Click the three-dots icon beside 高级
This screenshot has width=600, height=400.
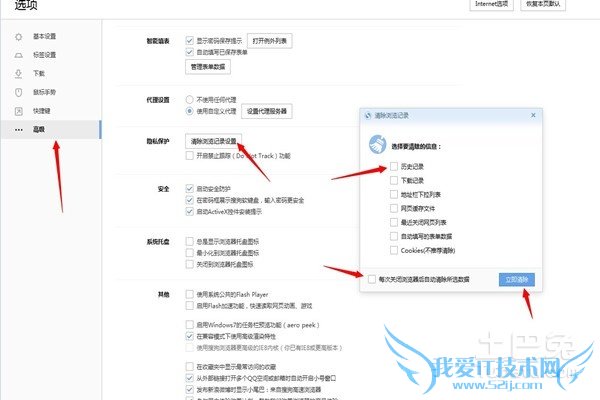click(18, 130)
